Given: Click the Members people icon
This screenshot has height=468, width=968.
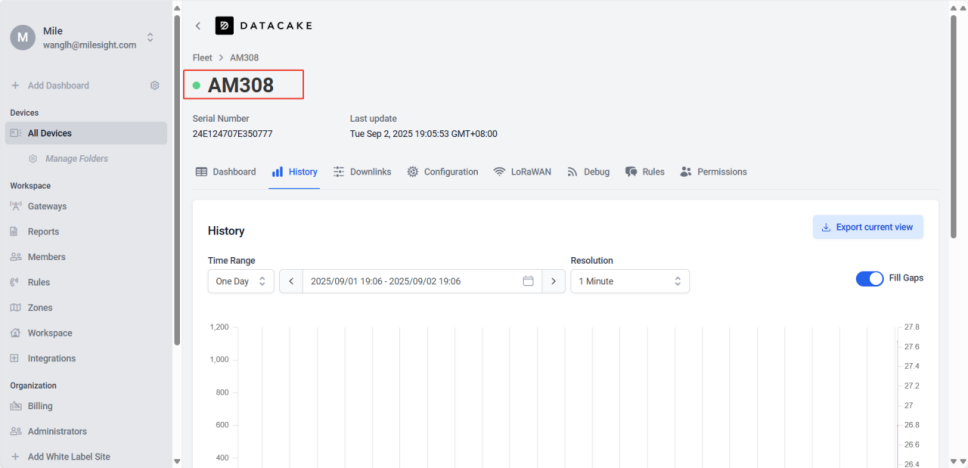Looking at the screenshot, I should tap(16, 257).
